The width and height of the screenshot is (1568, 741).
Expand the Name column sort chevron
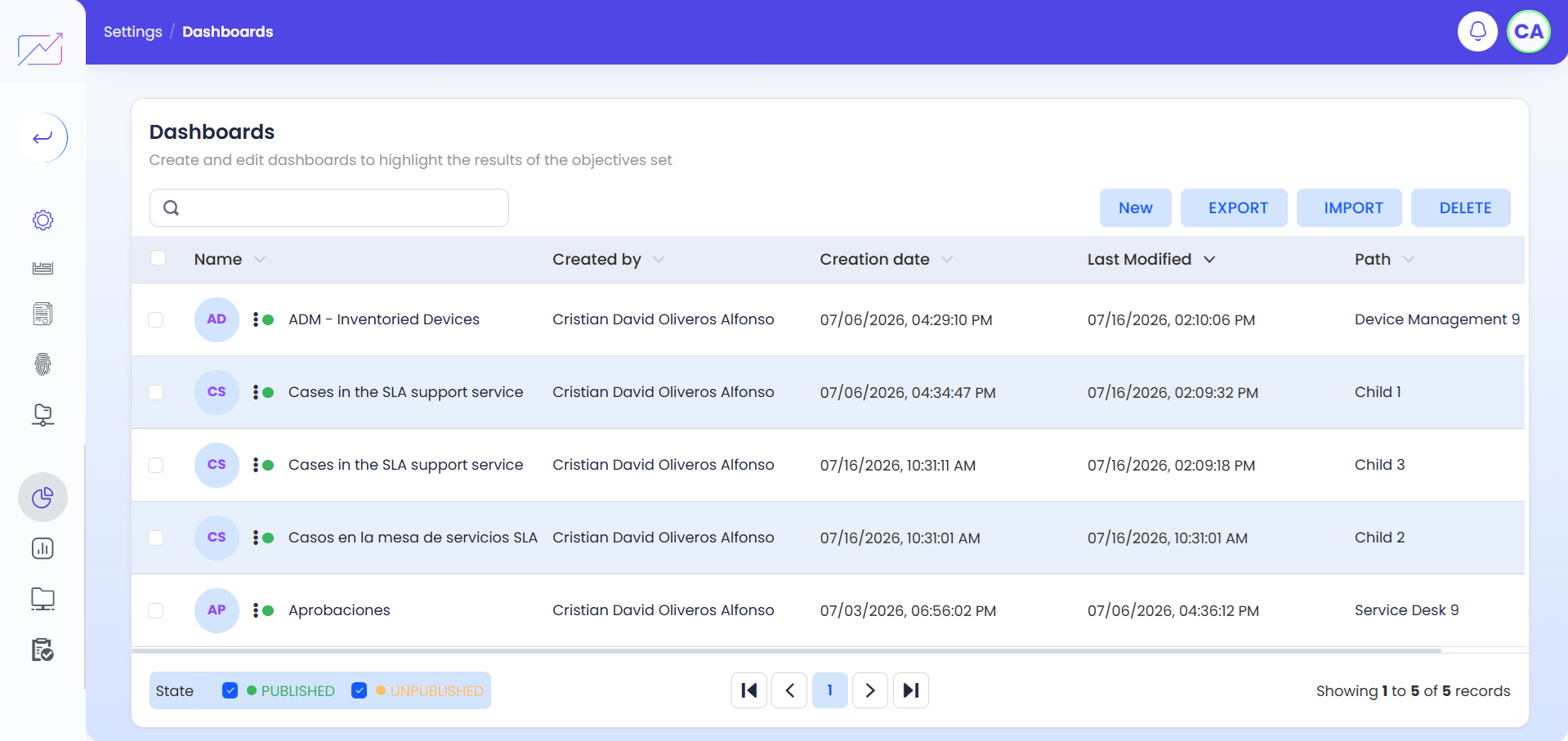click(x=260, y=259)
